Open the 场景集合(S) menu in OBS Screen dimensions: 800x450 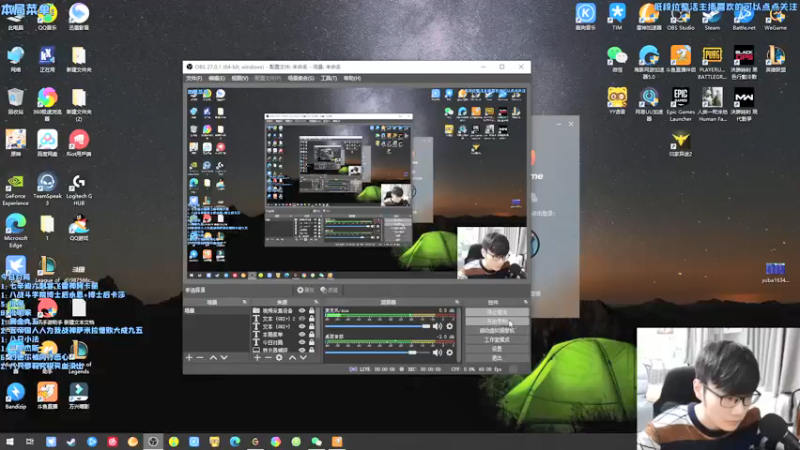tap(301, 78)
